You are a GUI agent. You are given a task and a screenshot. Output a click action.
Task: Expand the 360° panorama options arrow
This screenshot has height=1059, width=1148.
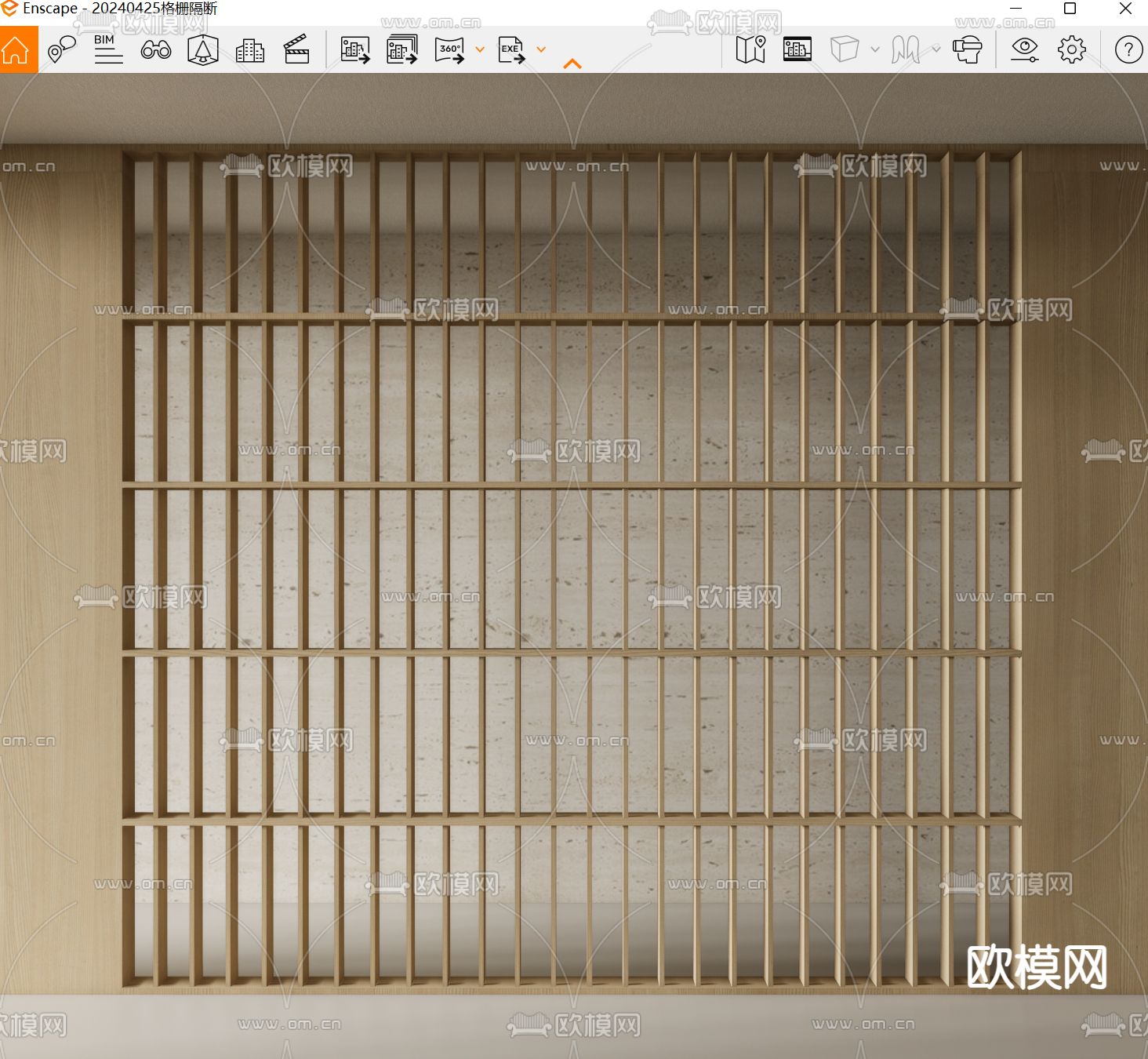click(x=480, y=49)
